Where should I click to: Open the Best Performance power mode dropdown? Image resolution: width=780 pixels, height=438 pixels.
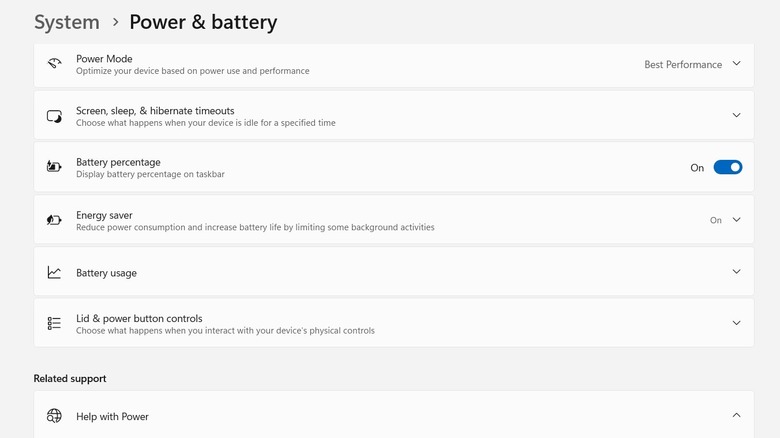pyautogui.click(x=692, y=64)
